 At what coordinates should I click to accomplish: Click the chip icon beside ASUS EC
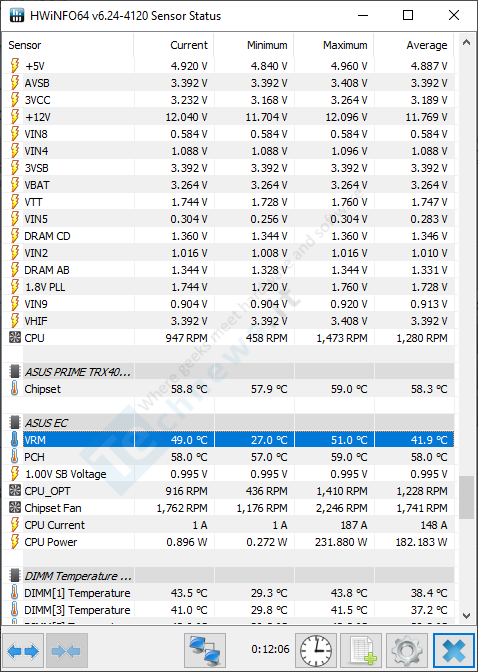coord(15,423)
